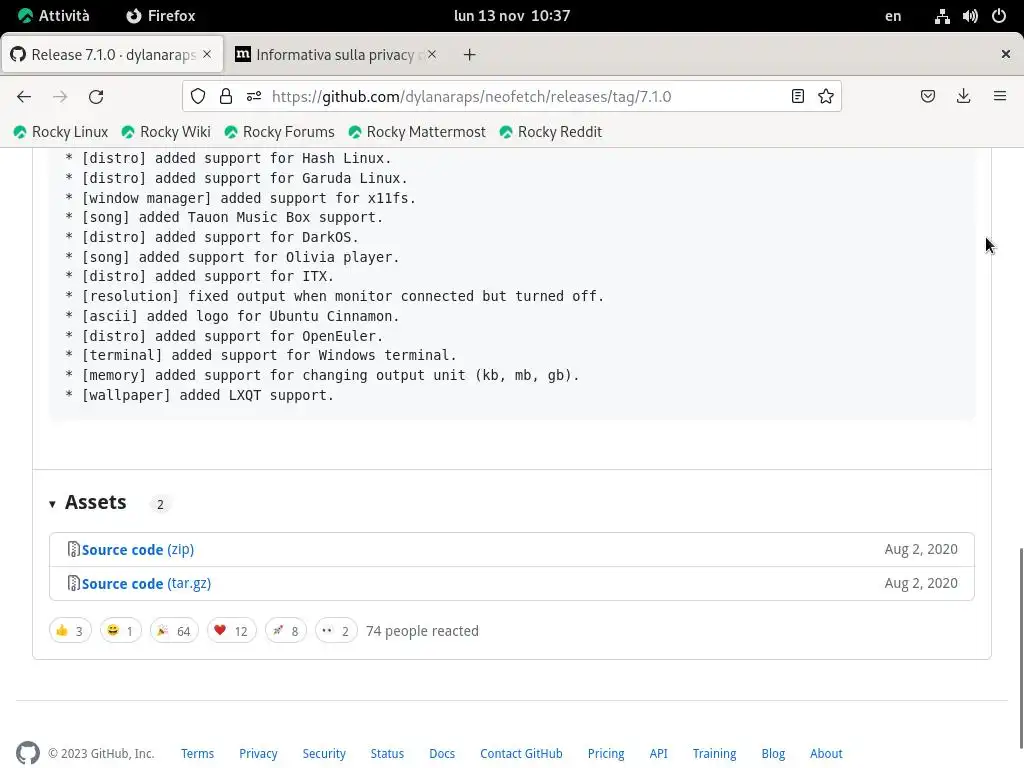1024x768 pixels.
Task: Open the Rocky Linux bookmark
Action: tap(61, 132)
